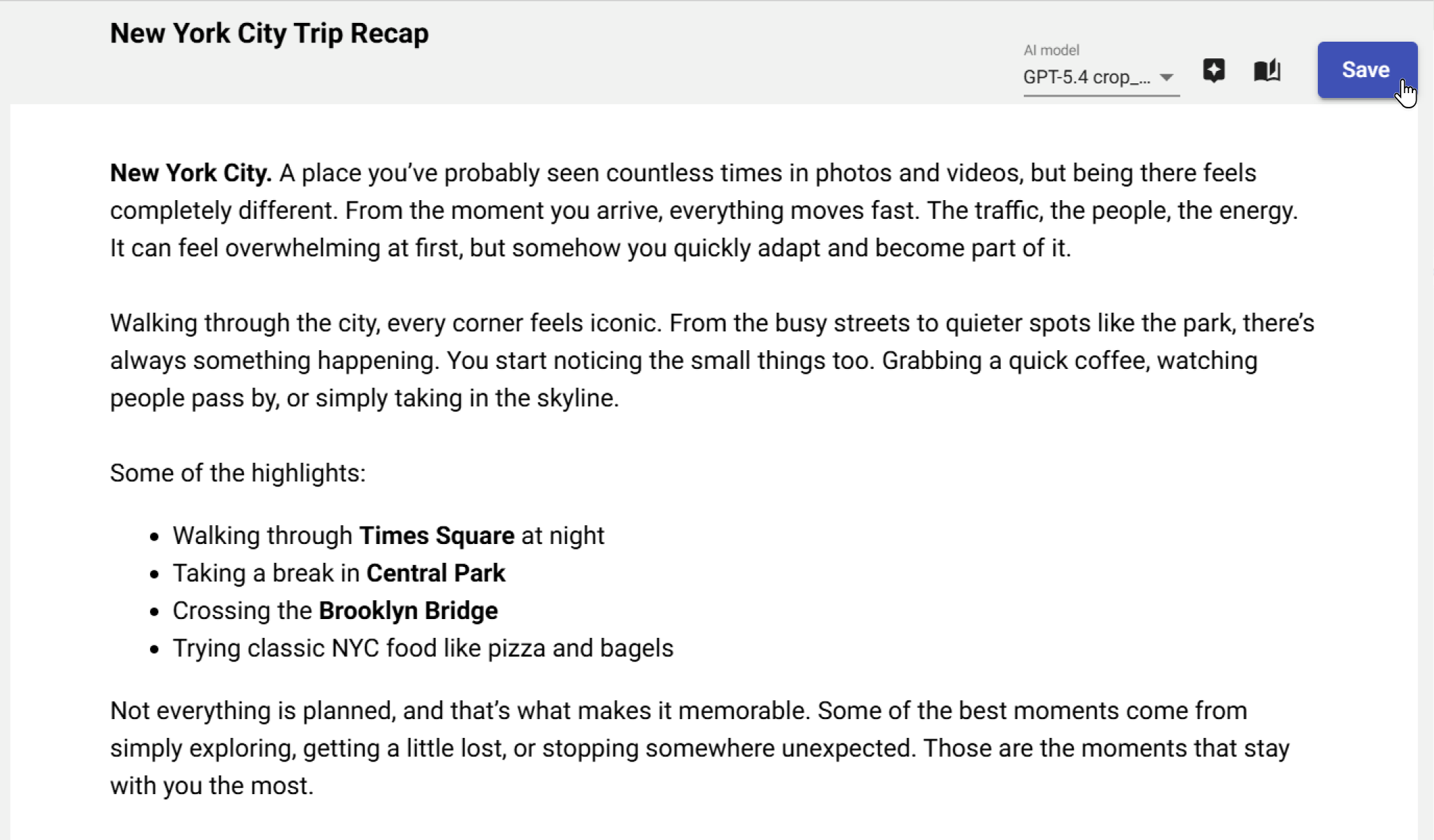This screenshot has height=840, width=1434.
Task: Click the bold "New York City." opening text
Action: [x=190, y=173]
